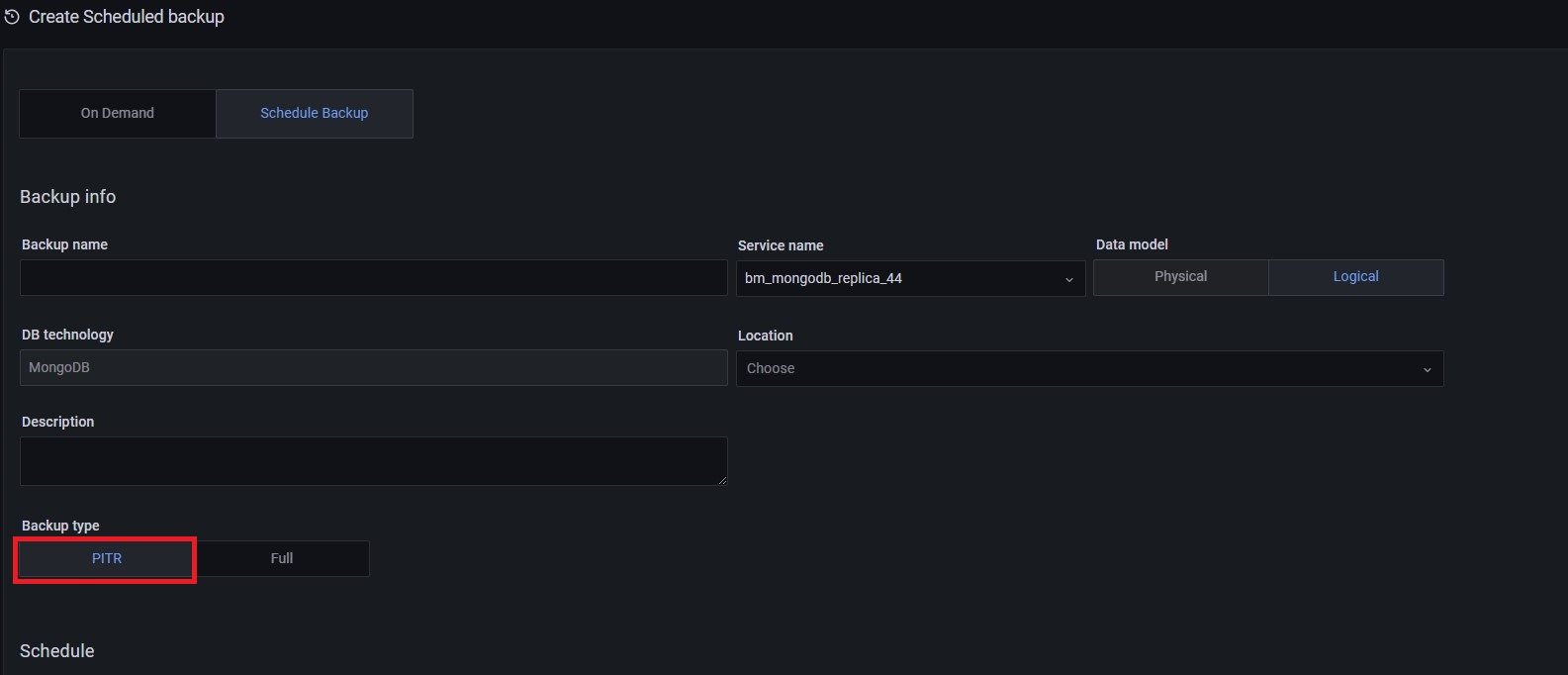Screen dimensions: 1568x675
Task: Click the disabled MongoDB DB technology field
Action: click(373, 368)
